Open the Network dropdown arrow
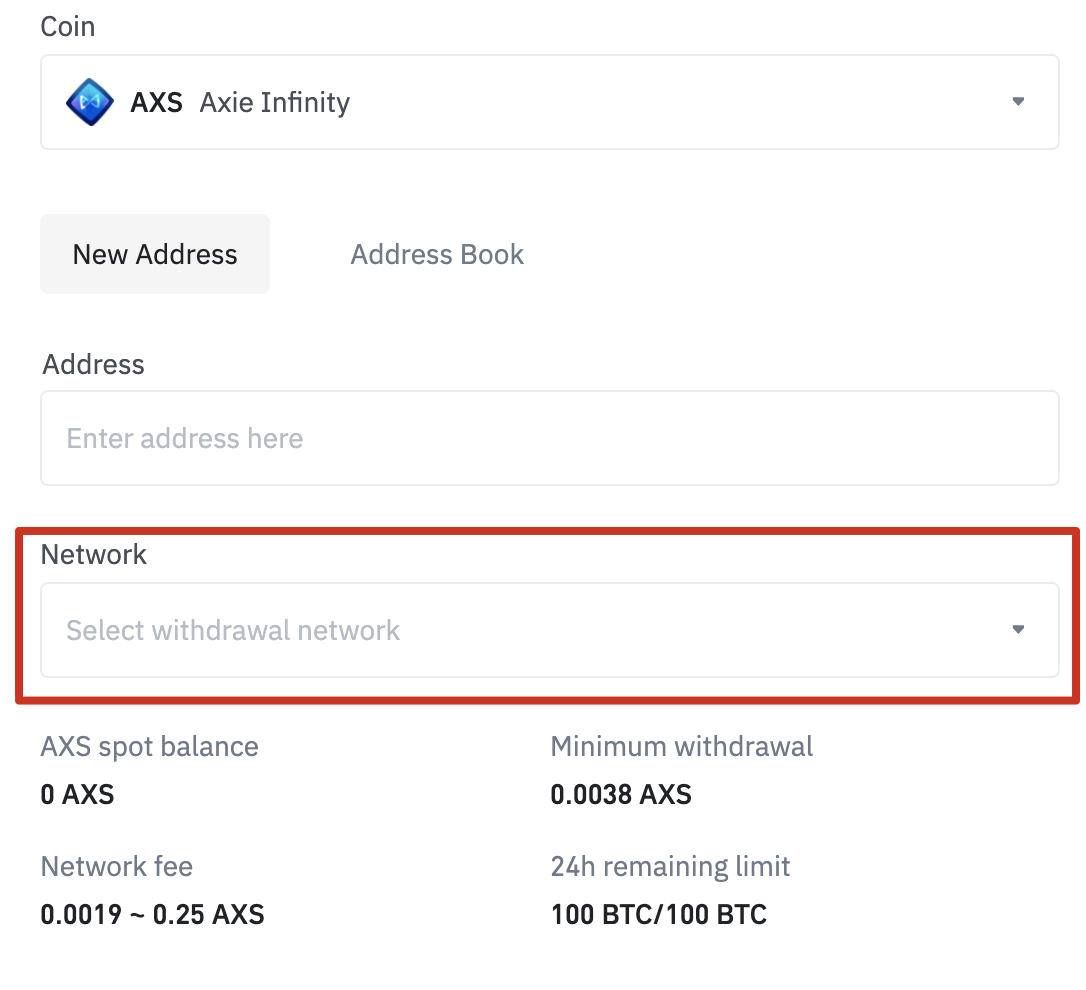Viewport: 1086px width, 990px height. pos(1018,630)
